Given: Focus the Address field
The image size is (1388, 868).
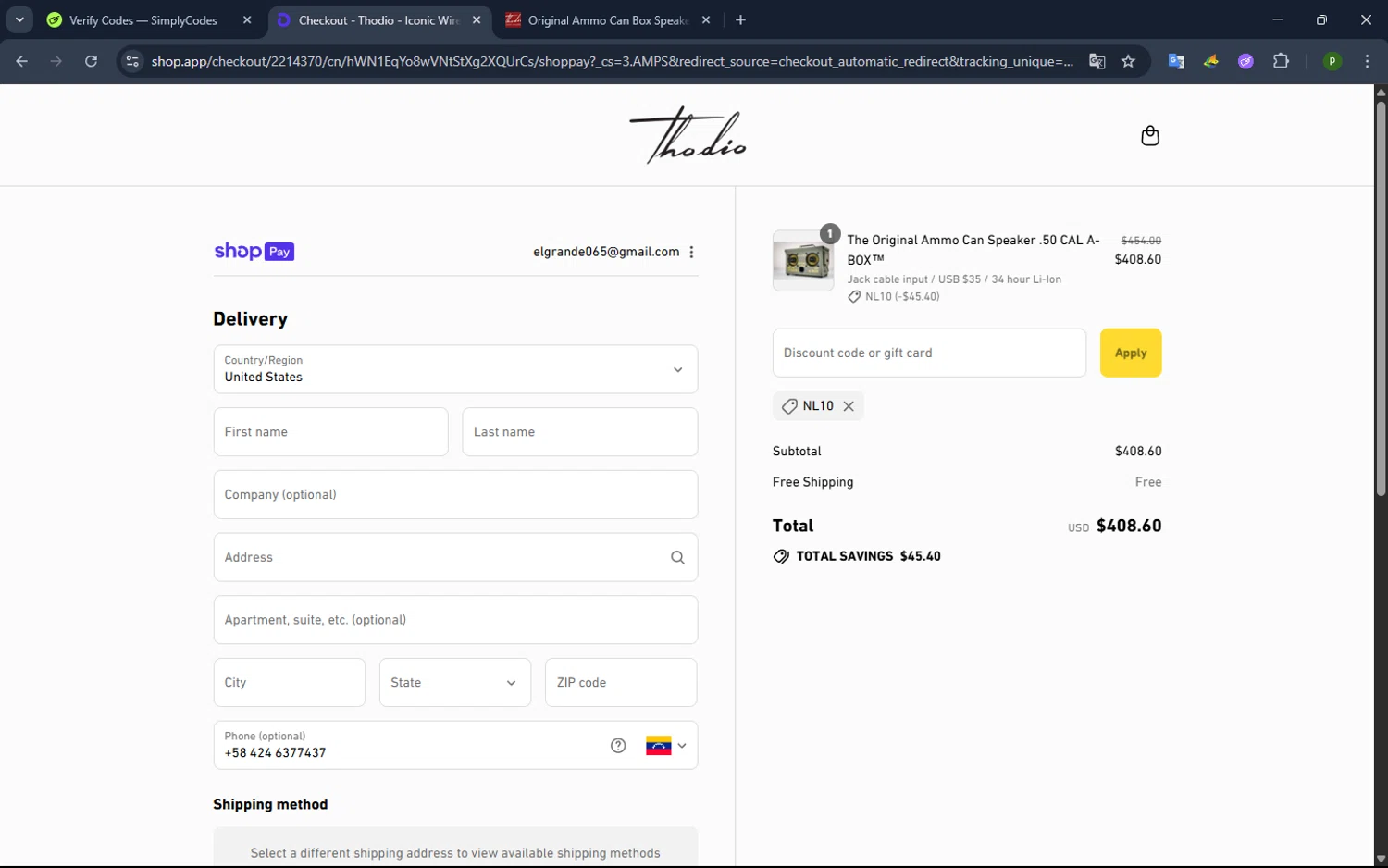Looking at the screenshot, I should pos(455,557).
